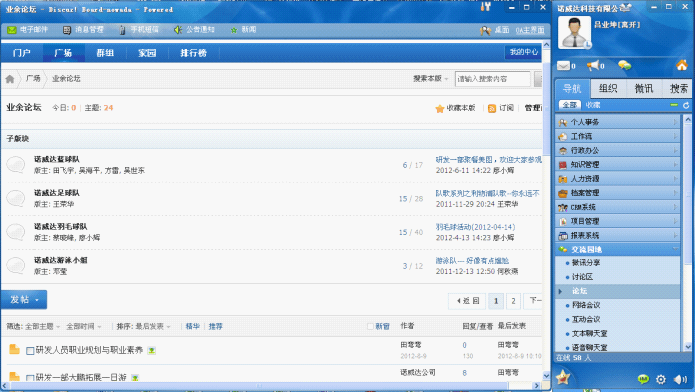The width and height of the screenshot is (695, 392).
Task: Open unread mail envelope icon in side panel
Action: pos(563,66)
